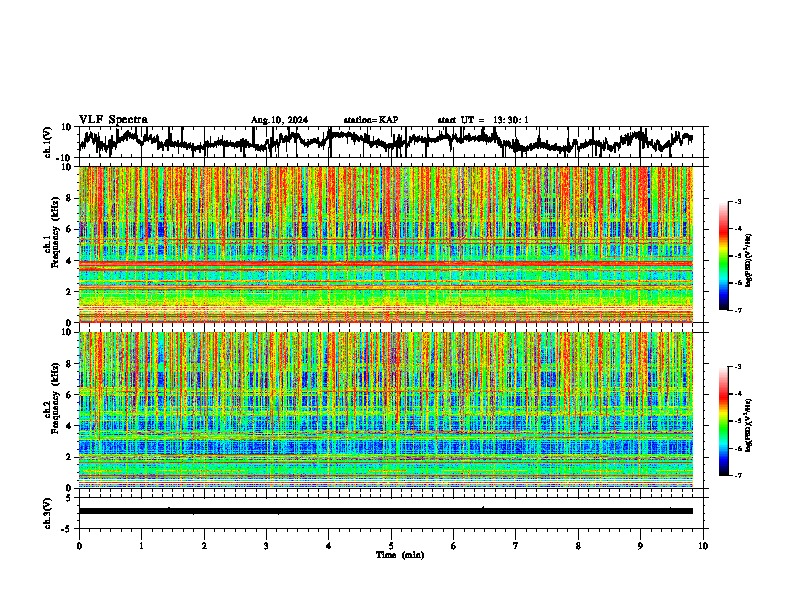
Task: Click the time axis tick label 10
Action: click(x=703, y=546)
